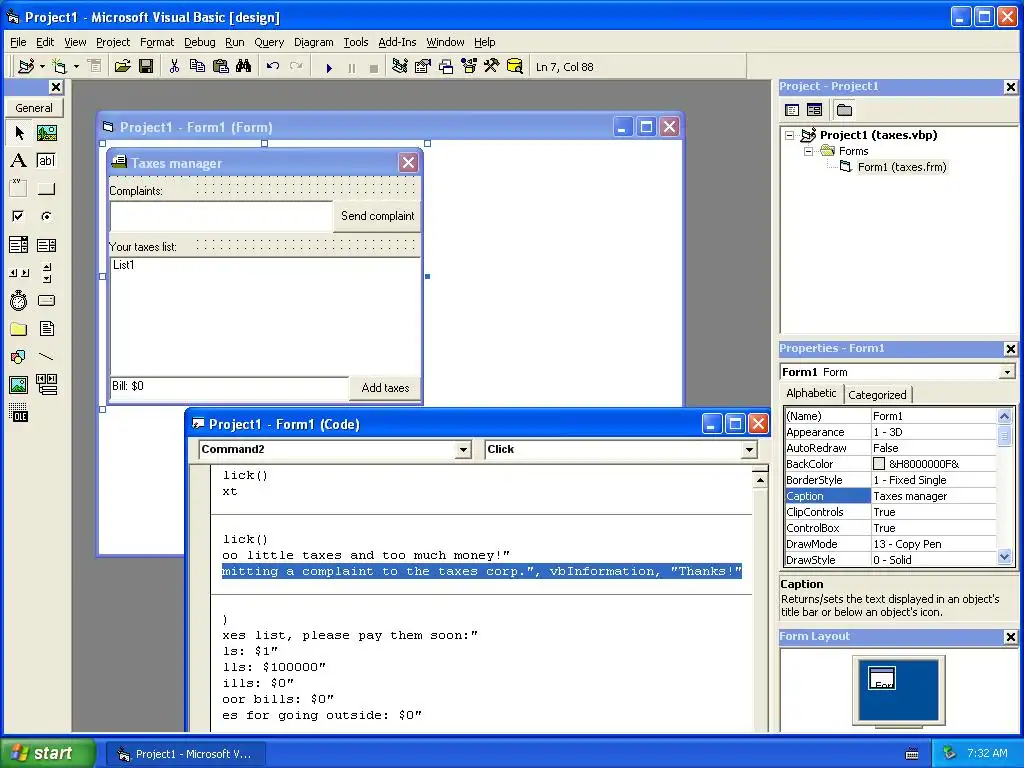Select the ComboBox control tool

coord(19,245)
